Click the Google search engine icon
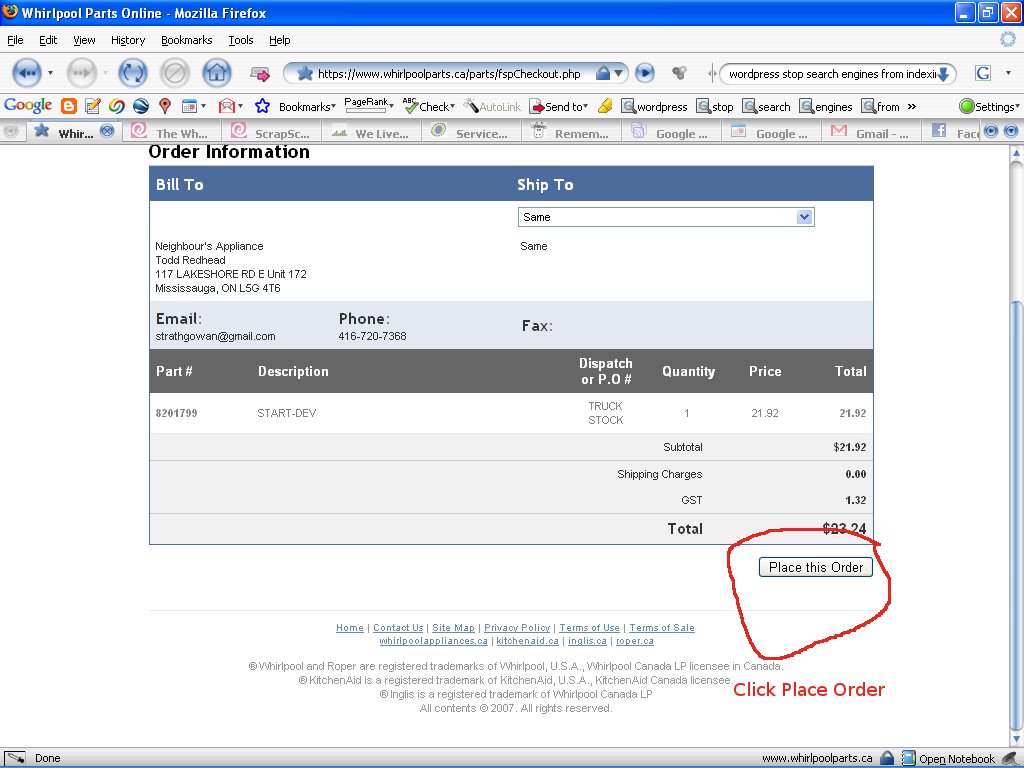The height and width of the screenshot is (768, 1024). [x=983, y=73]
